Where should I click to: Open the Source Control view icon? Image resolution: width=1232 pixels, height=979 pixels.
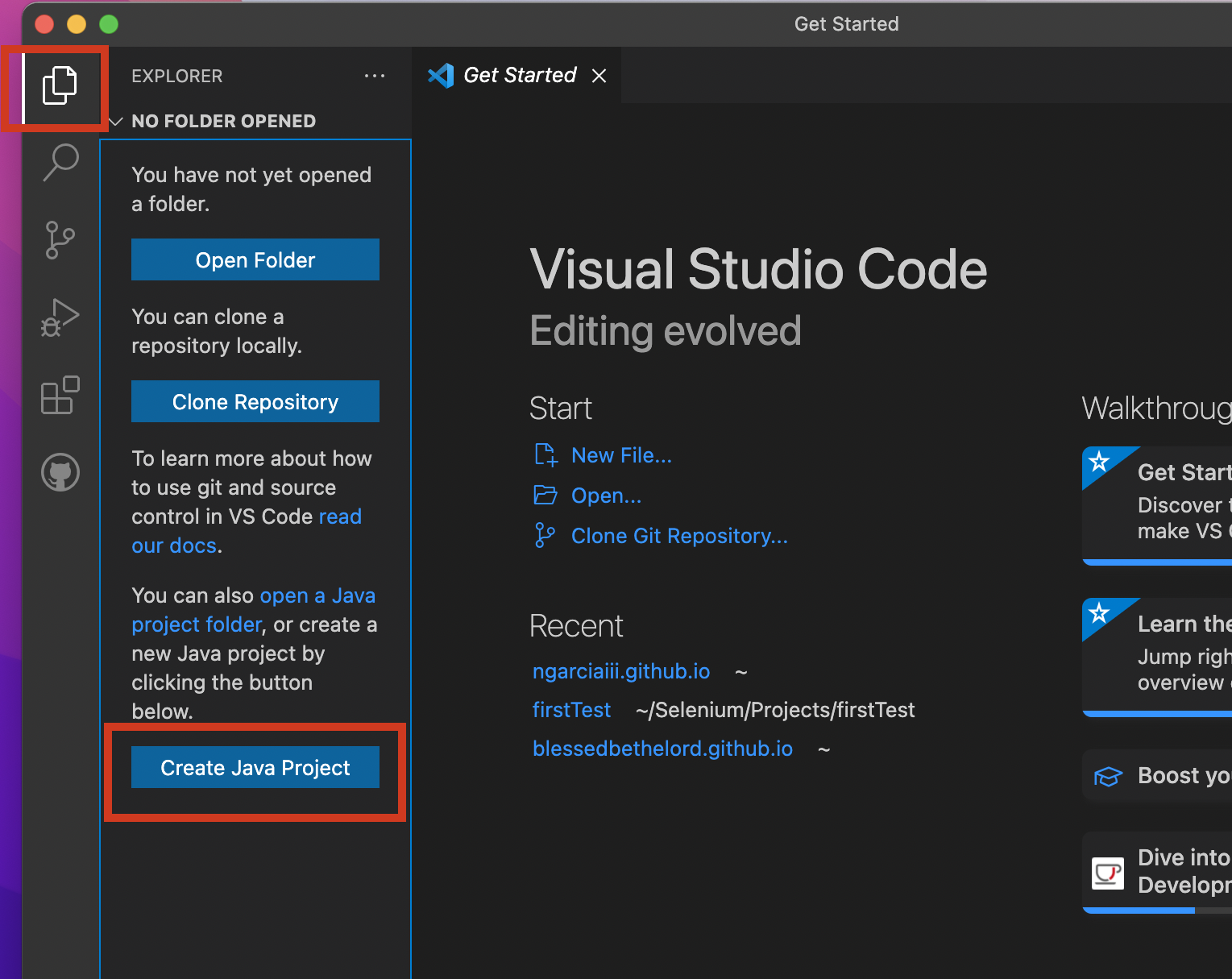(x=60, y=240)
